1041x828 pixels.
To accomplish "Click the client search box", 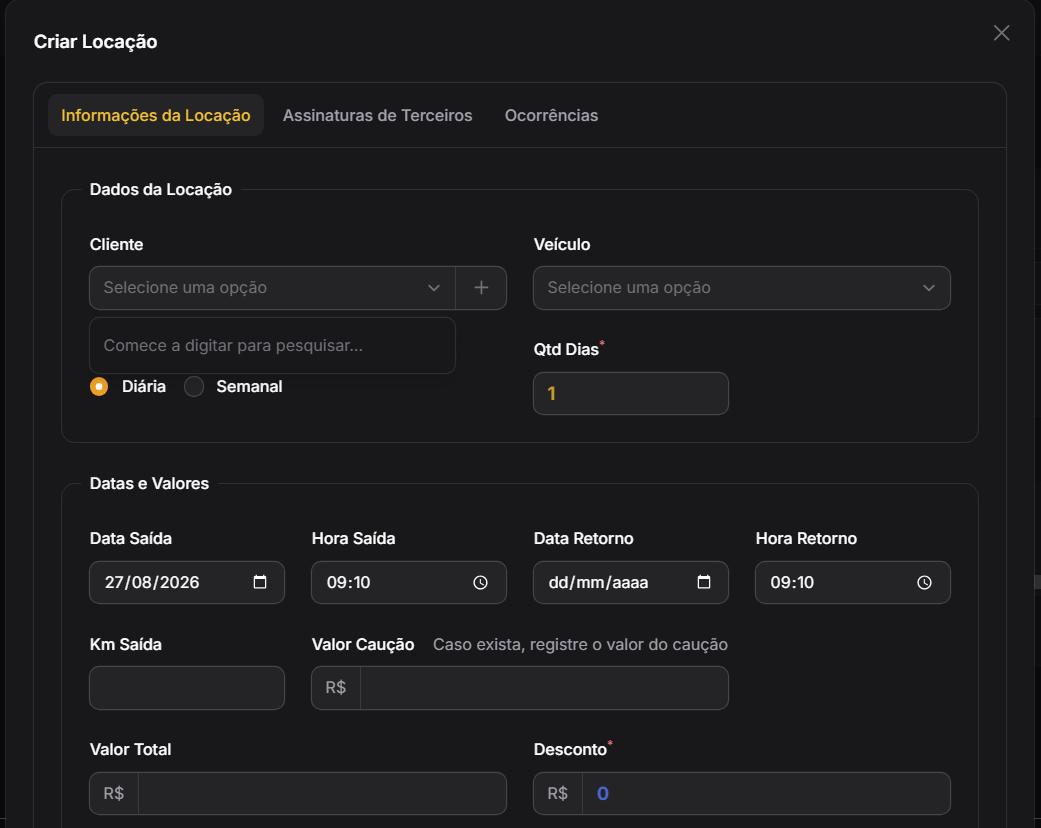I will tap(272, 345).
